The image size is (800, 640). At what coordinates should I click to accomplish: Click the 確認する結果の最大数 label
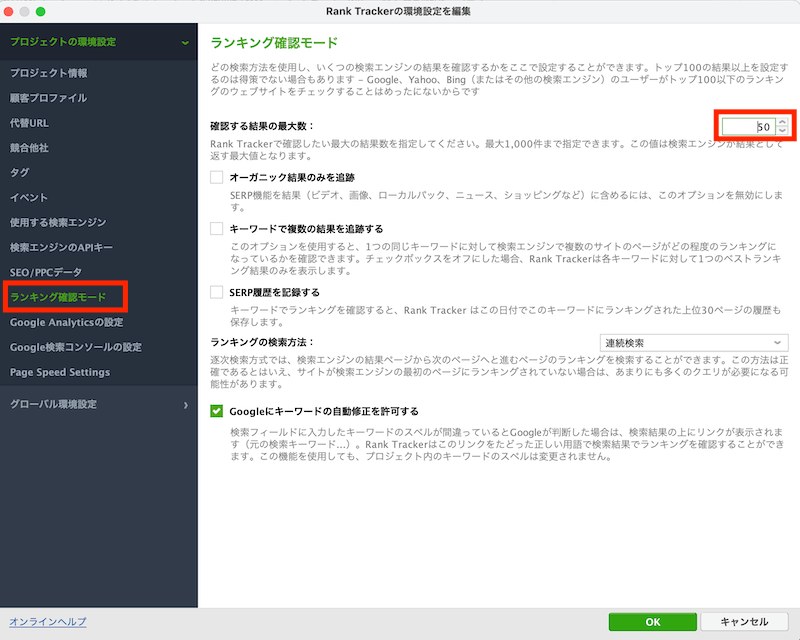(262, 126)
